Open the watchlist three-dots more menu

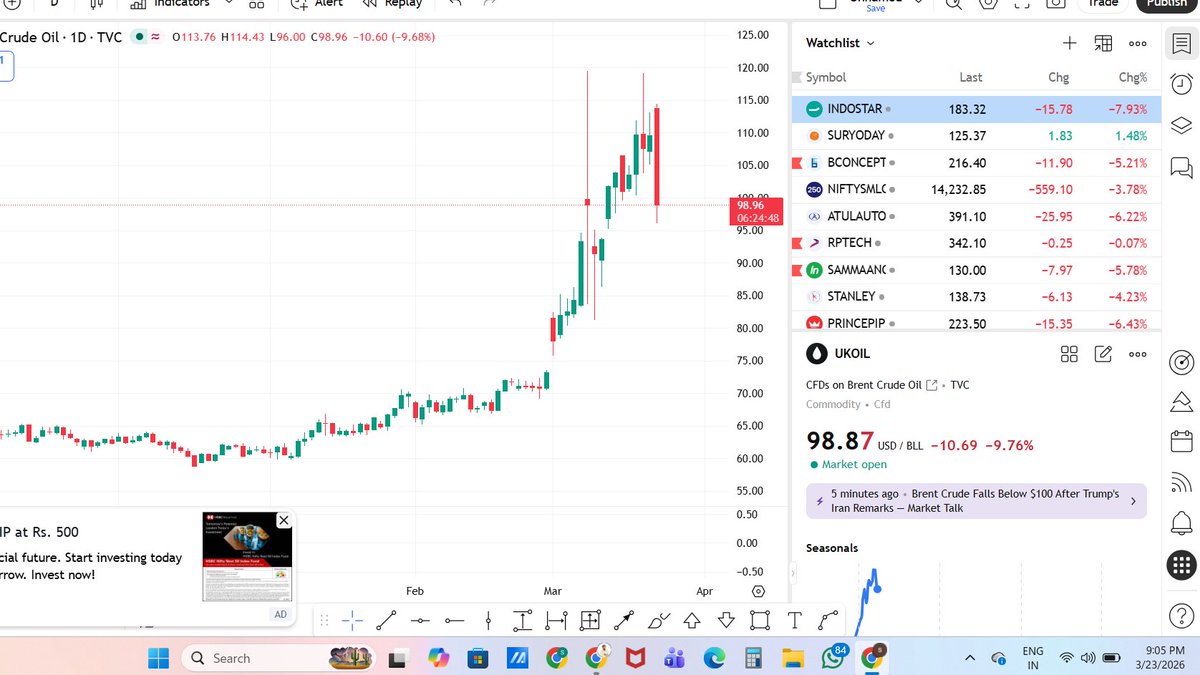(x=1138, y=43)
